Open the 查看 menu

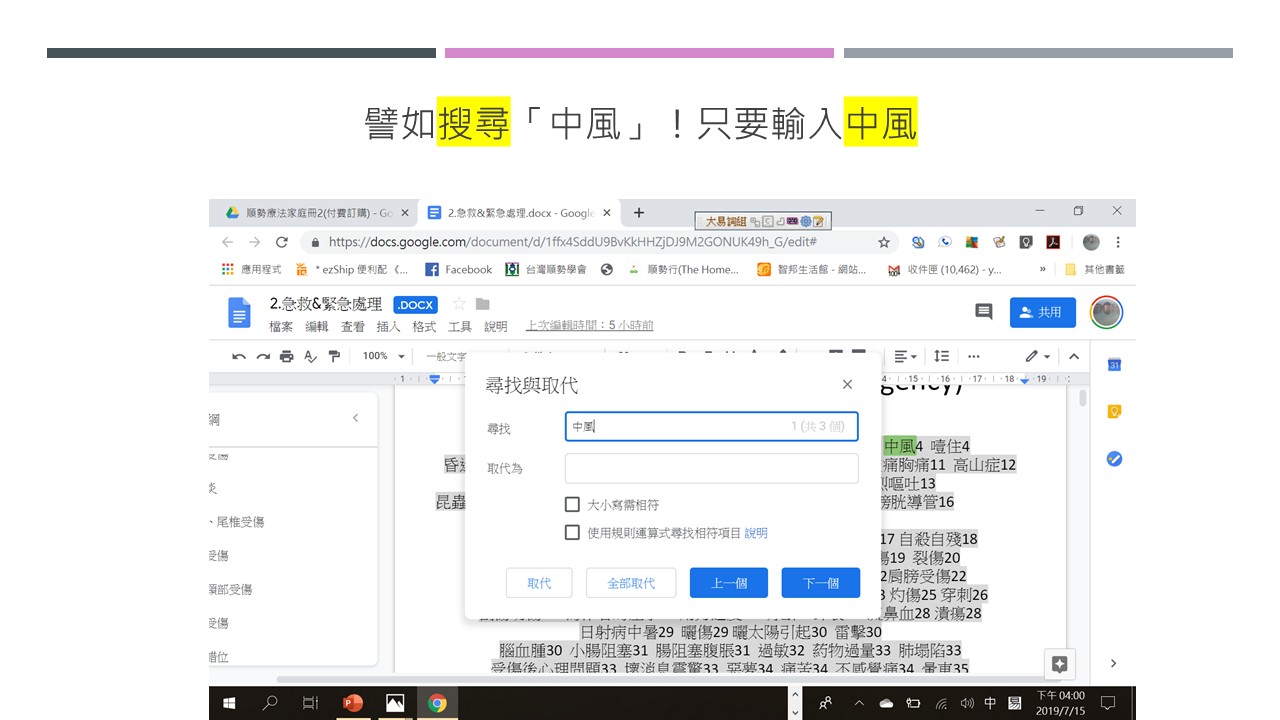pos(353,327)
